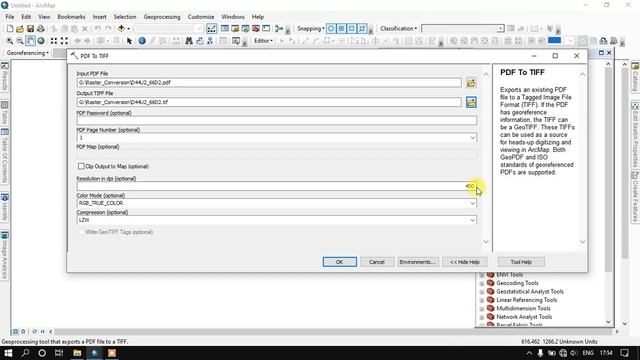
Task: Click the Cancel button
Action: [377, 262]
